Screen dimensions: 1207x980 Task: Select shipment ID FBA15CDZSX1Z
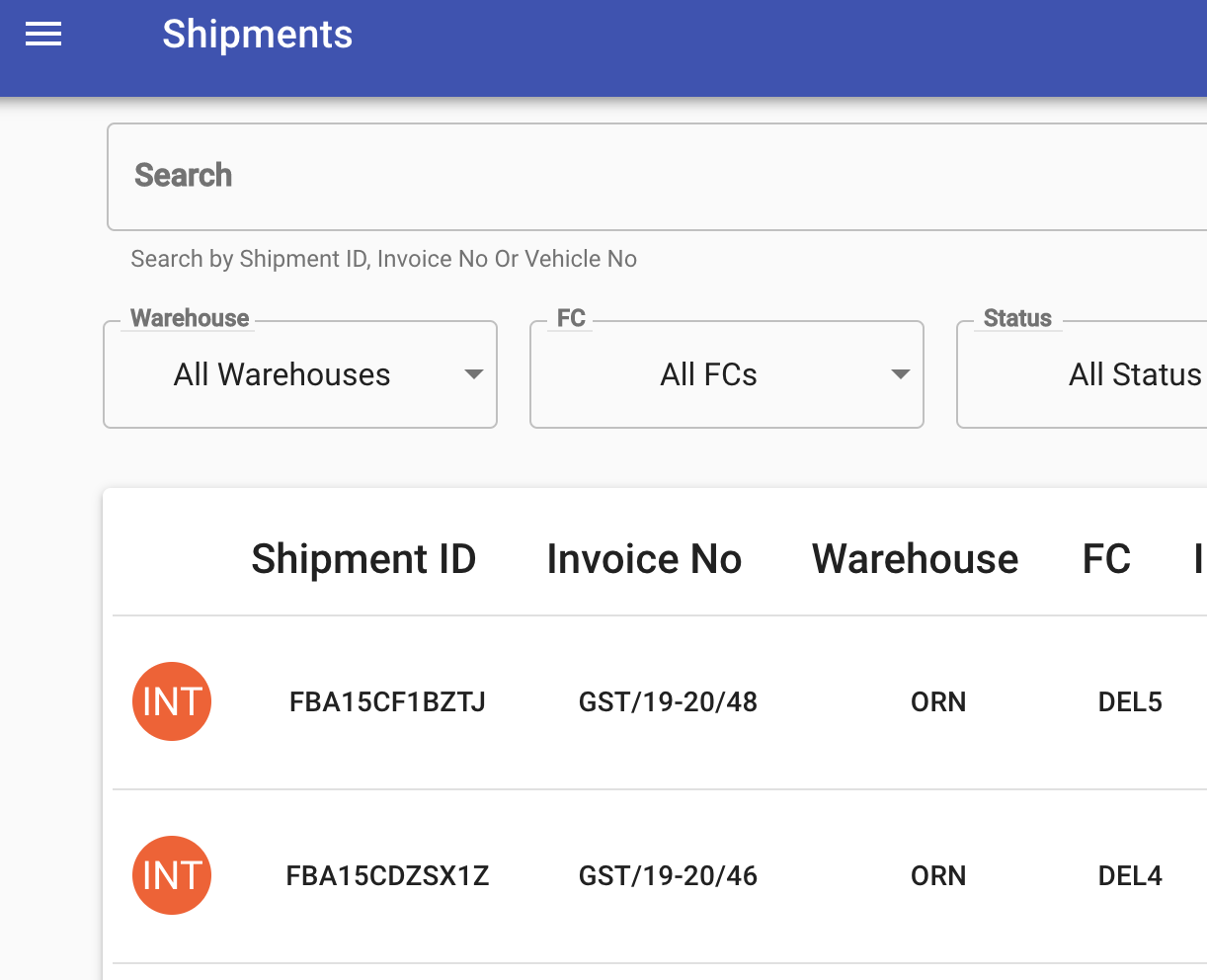(387, 875)
